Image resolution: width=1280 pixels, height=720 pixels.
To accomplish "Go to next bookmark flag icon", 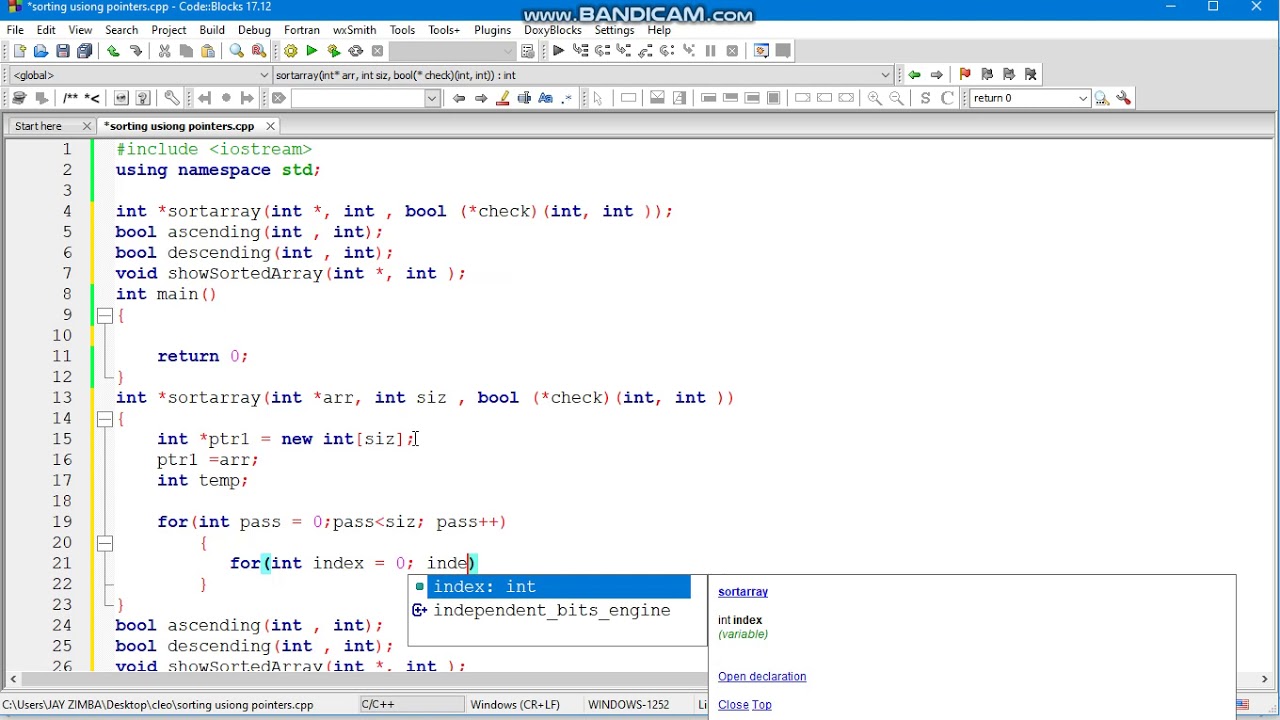I will click(x=1009, y=75).
